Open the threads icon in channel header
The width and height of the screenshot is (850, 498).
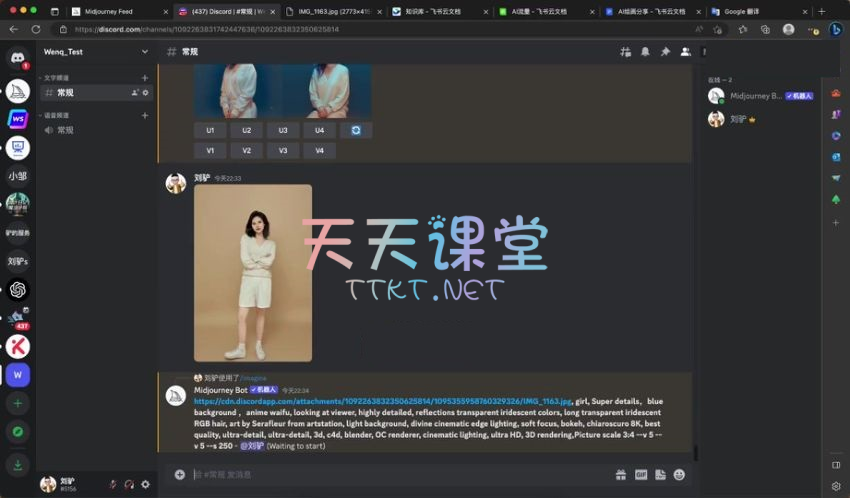[625, 51]
